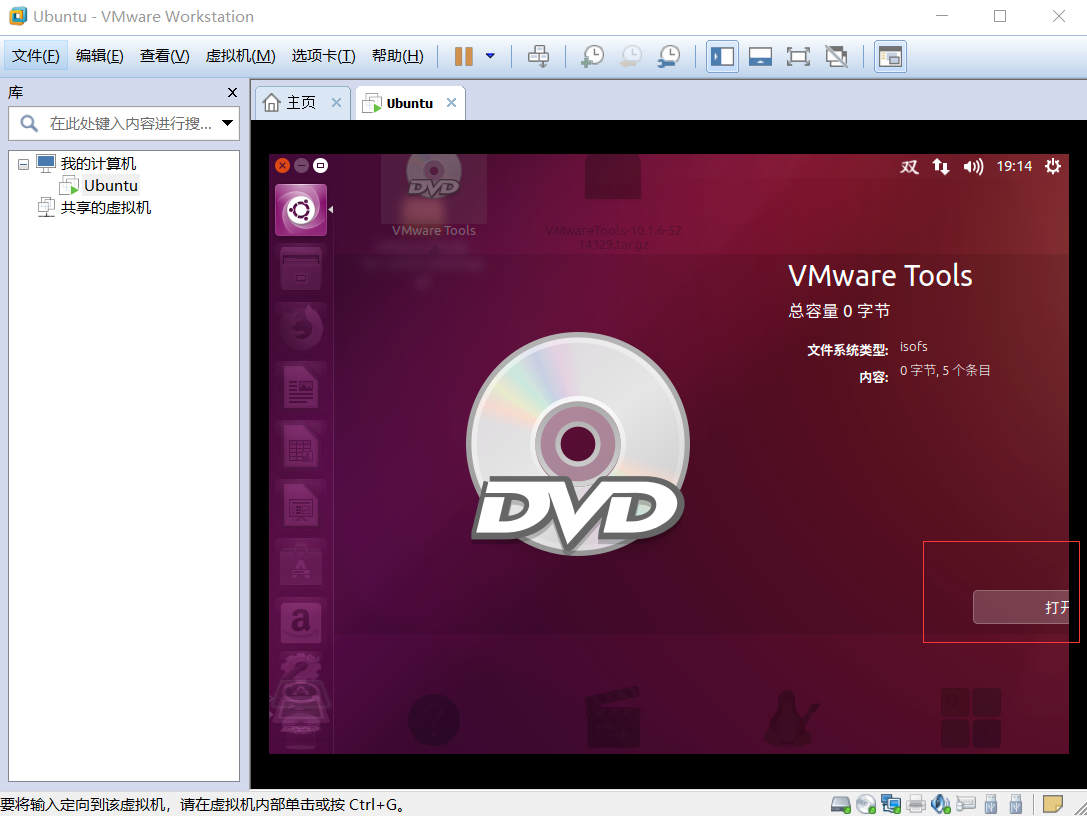Enter full screen mode
The width and height of the screenshot is (1087, 816).
point(798,56)
